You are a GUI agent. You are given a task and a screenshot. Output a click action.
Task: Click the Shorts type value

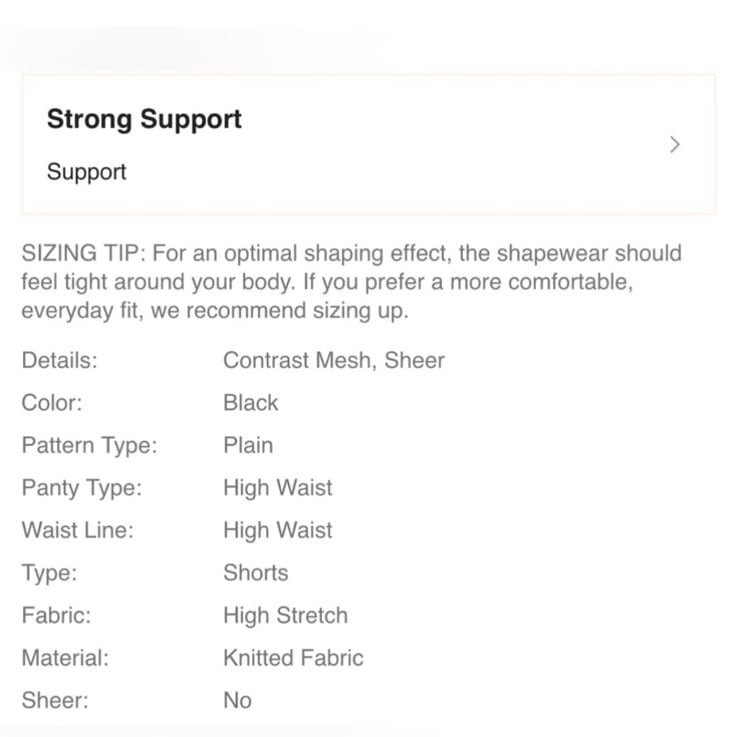(x=256, y=573)
